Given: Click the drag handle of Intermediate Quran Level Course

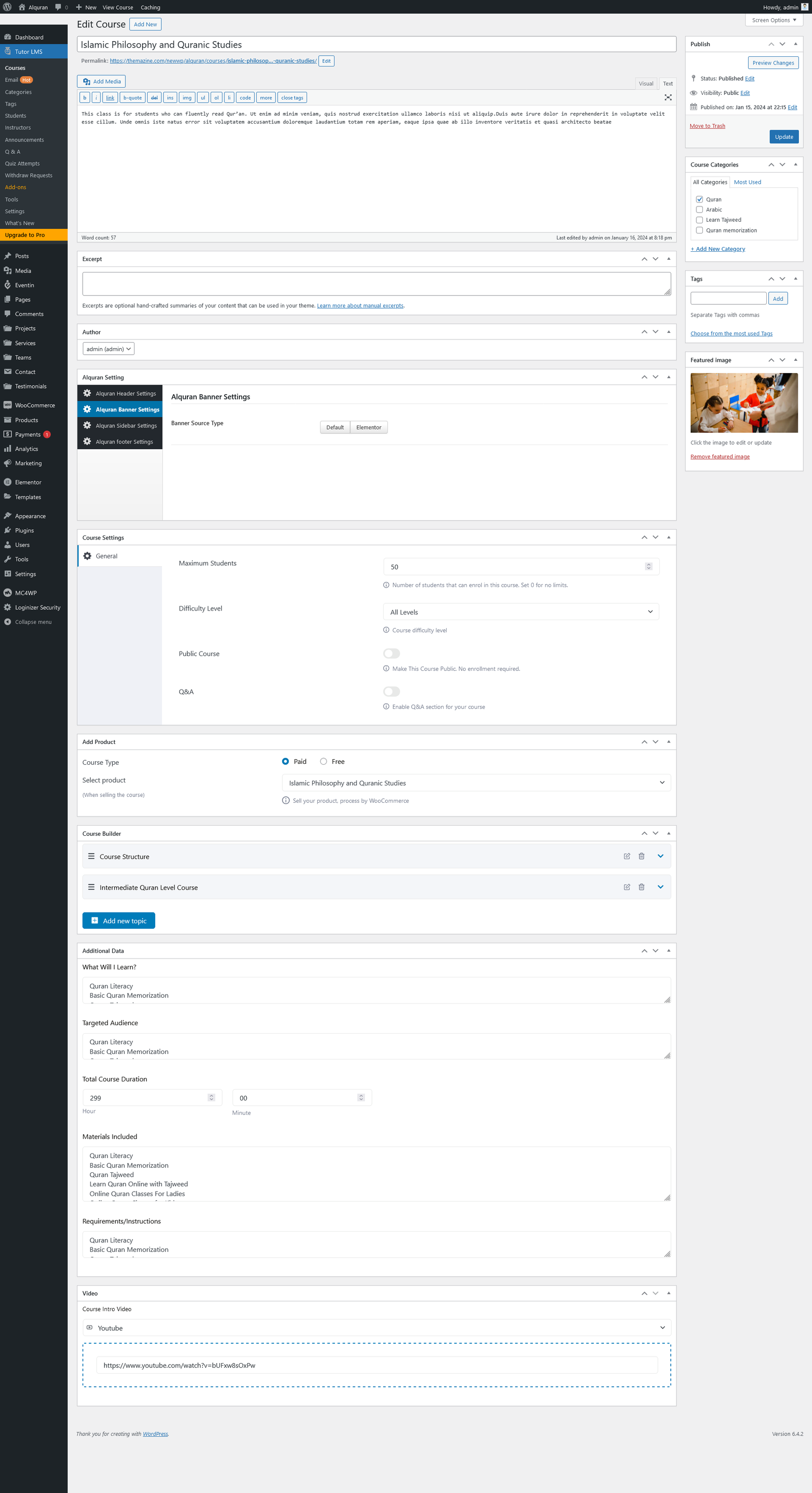Looking at the screenshot, I should (91, 887).
